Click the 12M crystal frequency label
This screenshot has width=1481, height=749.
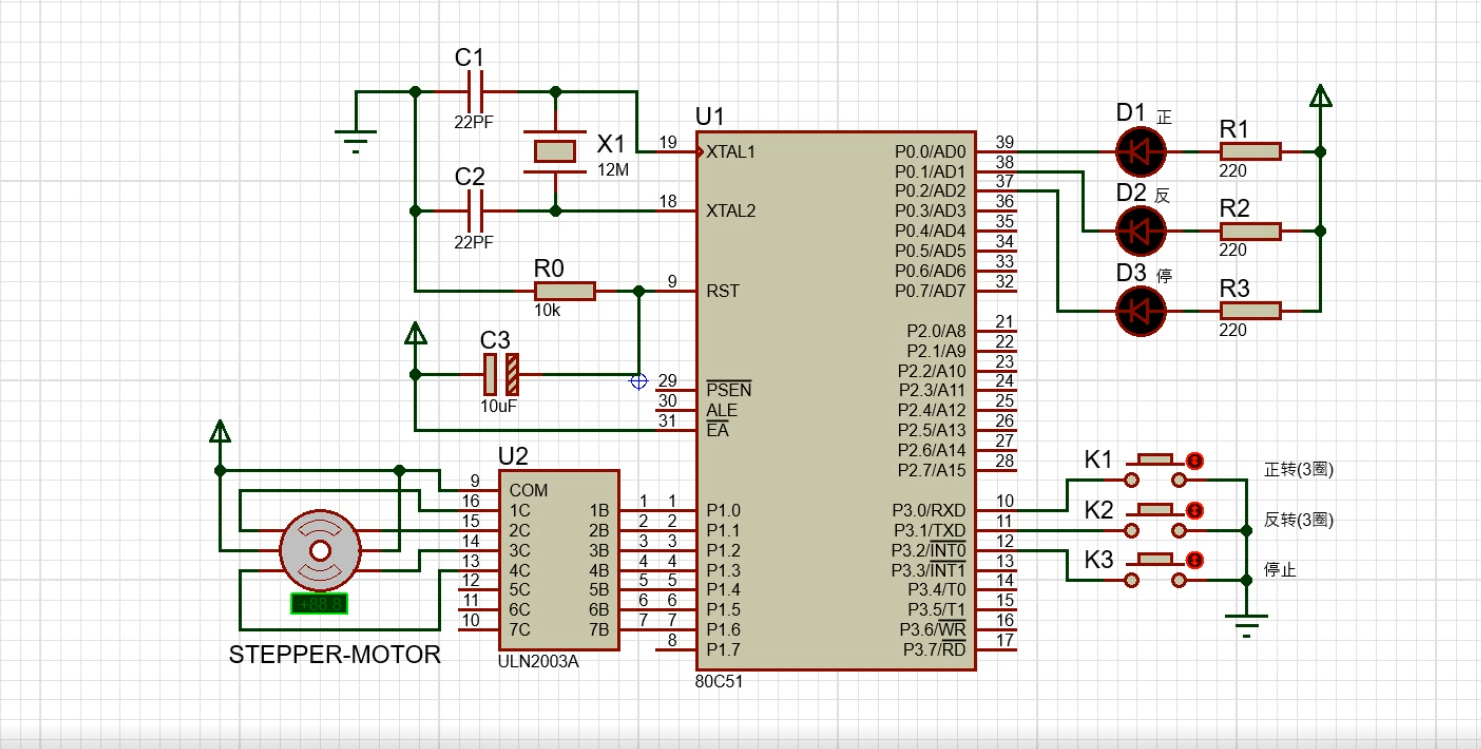click(613, 169)
